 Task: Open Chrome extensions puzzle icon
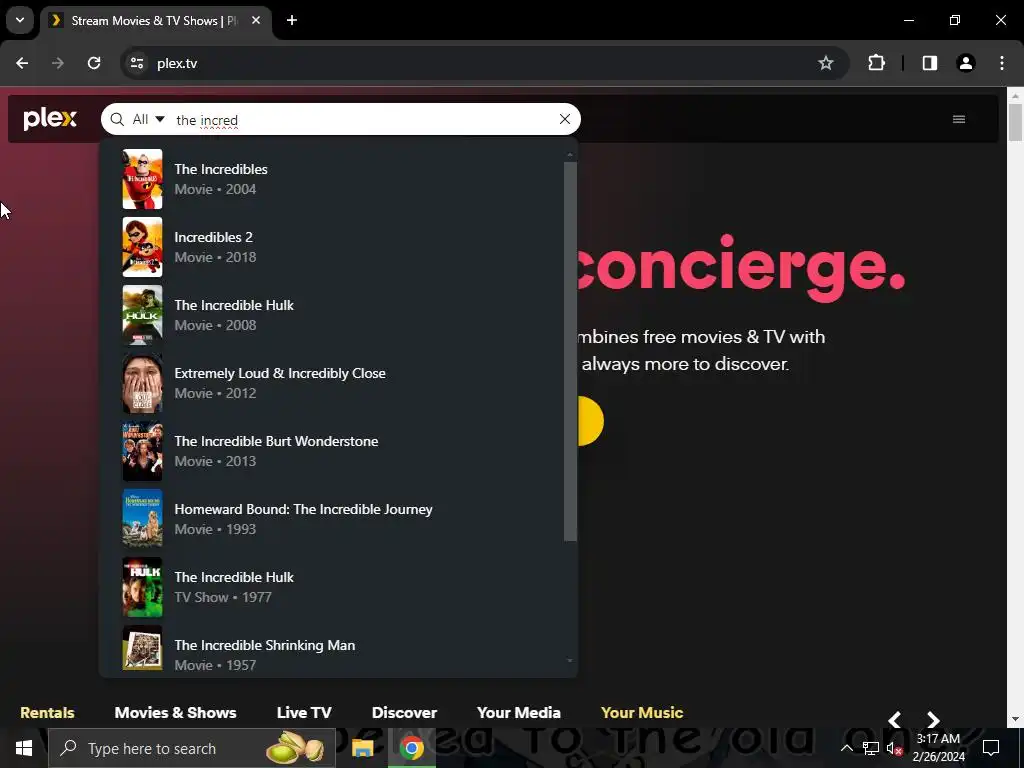(876, 63)
